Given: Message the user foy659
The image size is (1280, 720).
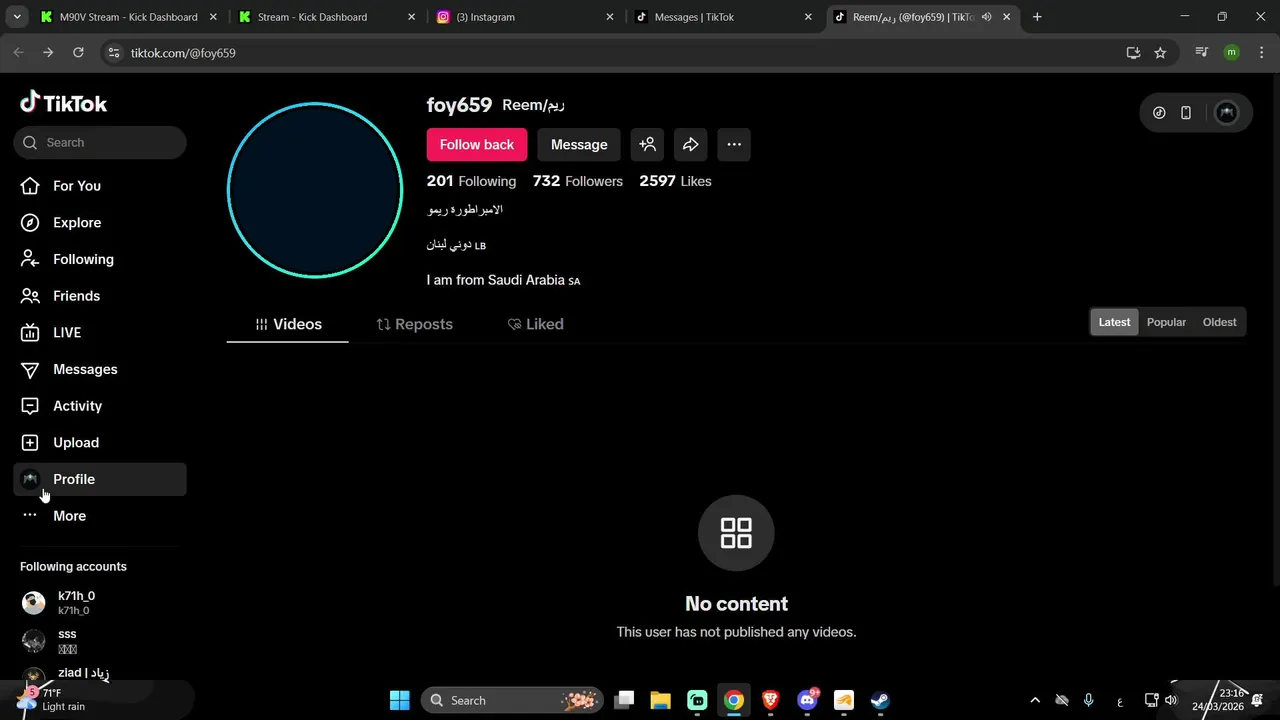Looking at the screenshot, I should click(579, 145).
